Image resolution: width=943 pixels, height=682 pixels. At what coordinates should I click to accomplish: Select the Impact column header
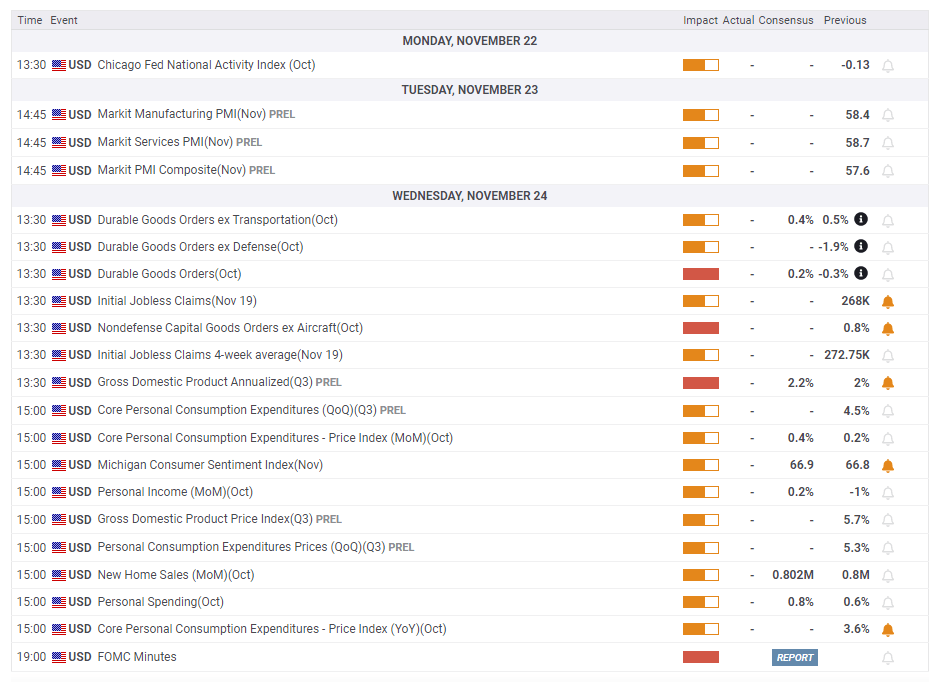pos(700,20)
